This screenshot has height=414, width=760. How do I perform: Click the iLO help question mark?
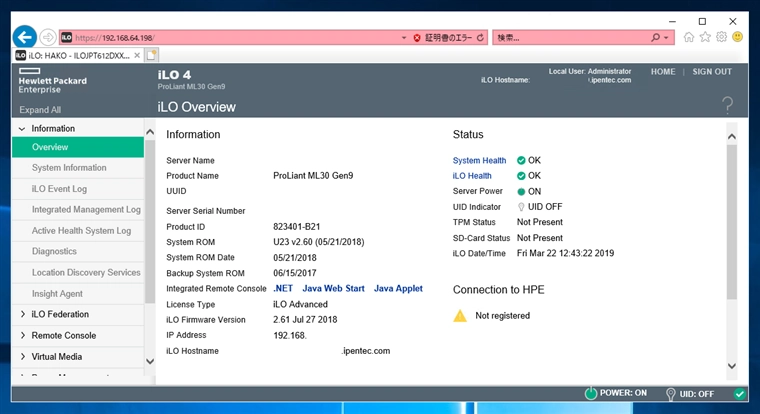coord(728,105)
